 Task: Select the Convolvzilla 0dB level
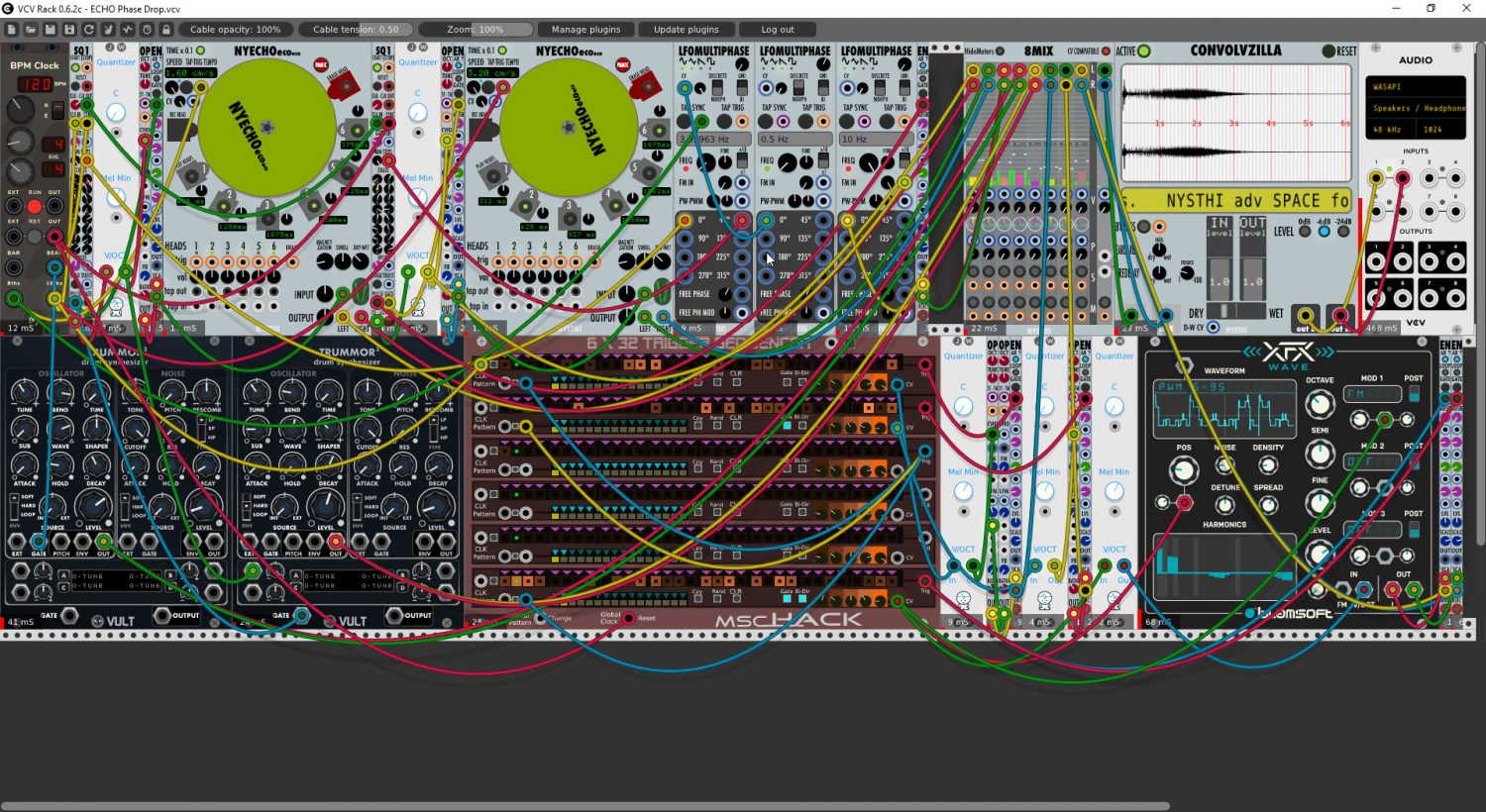point(1304,232)
